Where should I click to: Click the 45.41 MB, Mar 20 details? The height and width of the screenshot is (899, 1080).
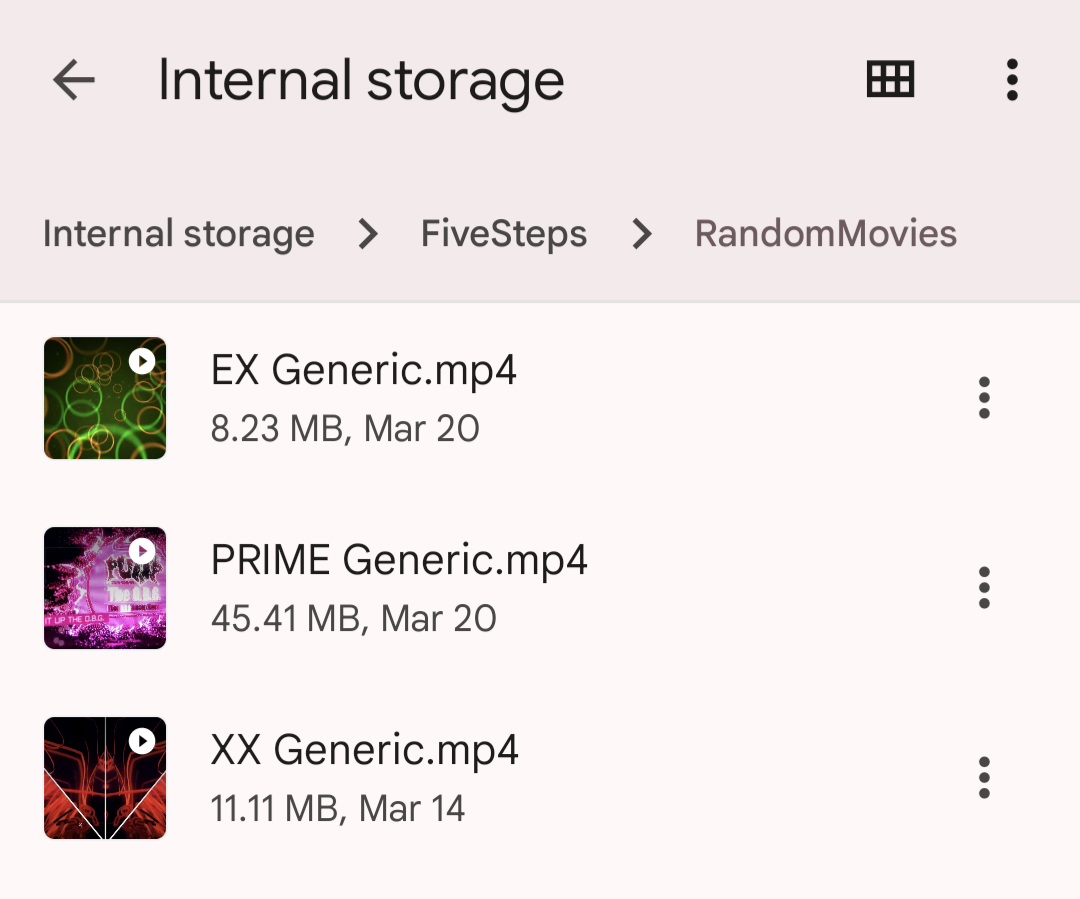[x=354, y=619]
